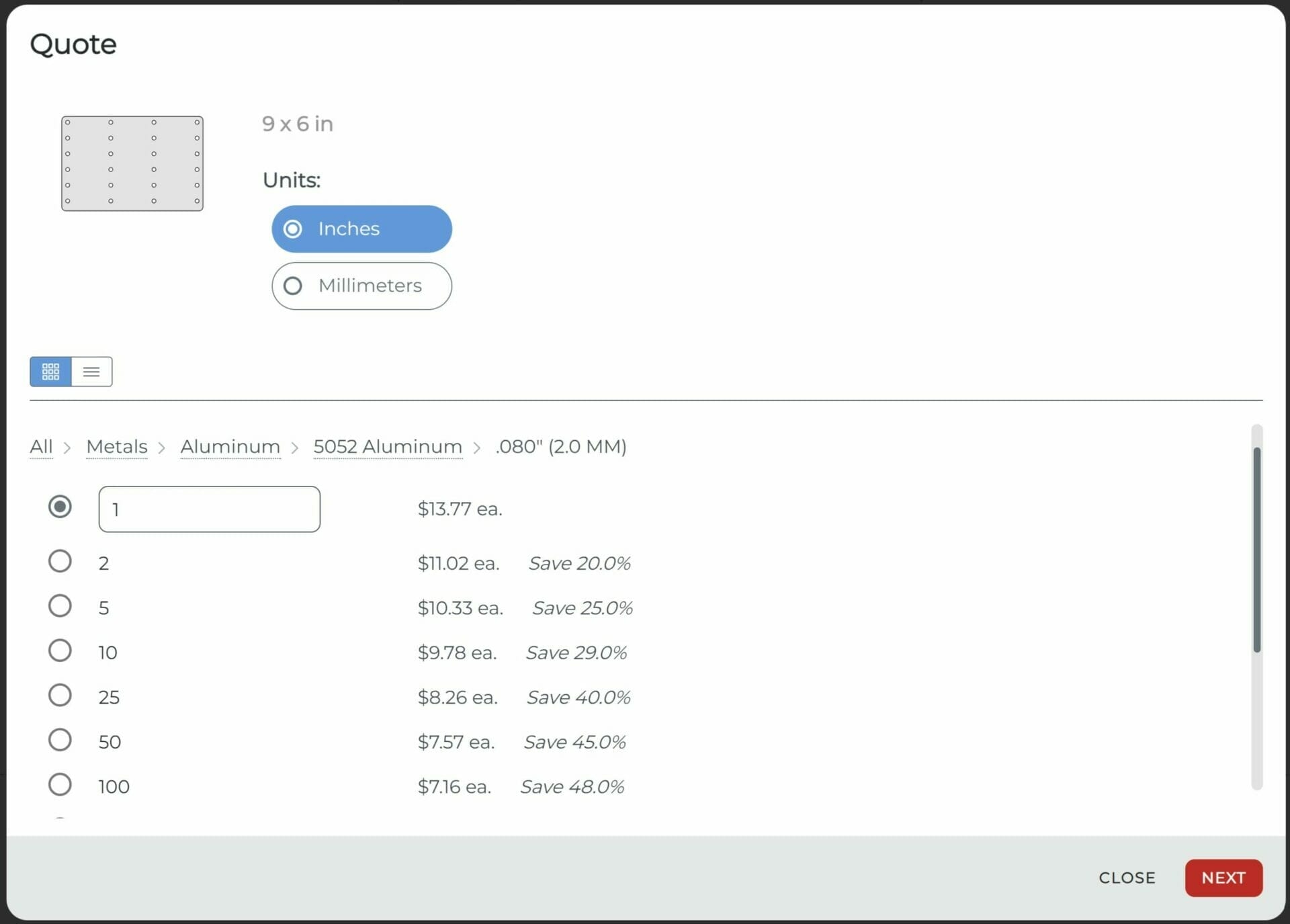Pick quantity 10 pricing option
The image size is (1290, 924).
(60, 650)
